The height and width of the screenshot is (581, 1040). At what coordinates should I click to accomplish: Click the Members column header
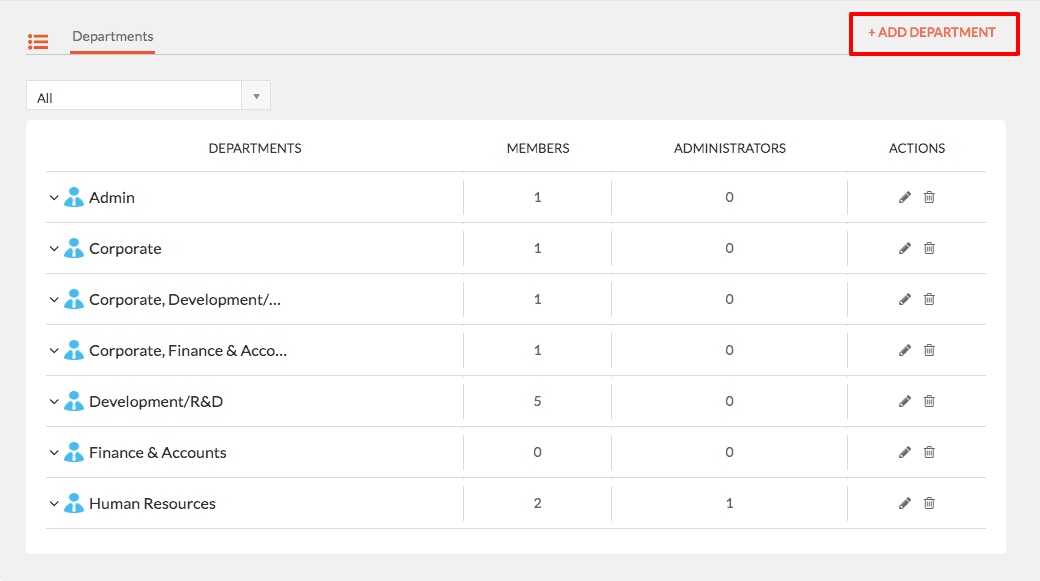click(x=538, y=149)
